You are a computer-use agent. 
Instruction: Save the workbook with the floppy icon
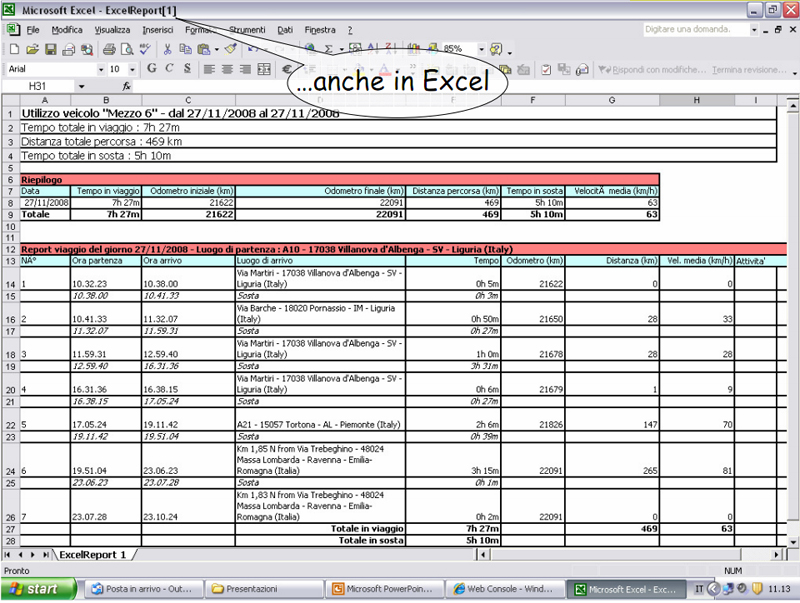(51, 49)
